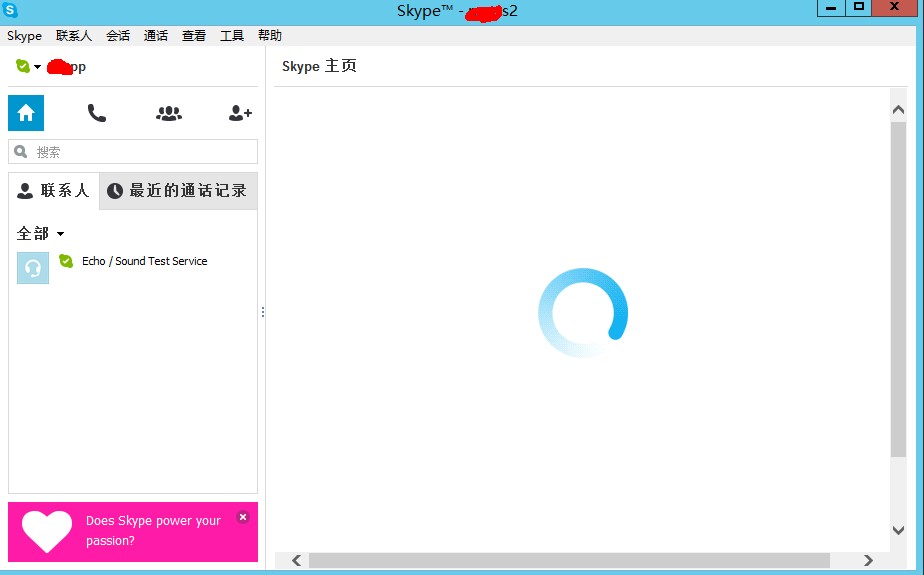Click the vertical scrollbar up arrow

click(898, 110)
